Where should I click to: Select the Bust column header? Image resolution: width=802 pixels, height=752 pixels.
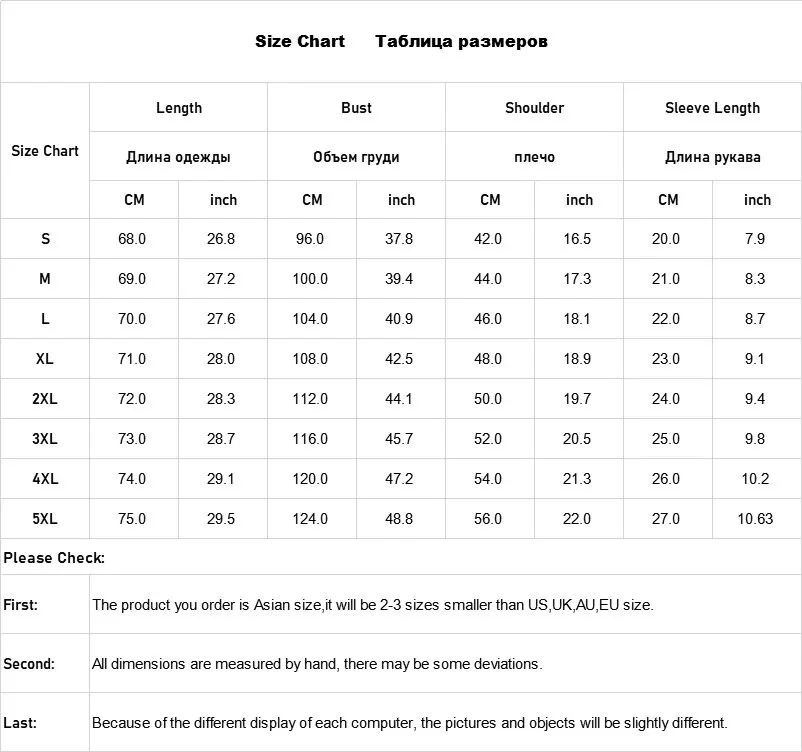pyautogui.click(x=356, y=108)
